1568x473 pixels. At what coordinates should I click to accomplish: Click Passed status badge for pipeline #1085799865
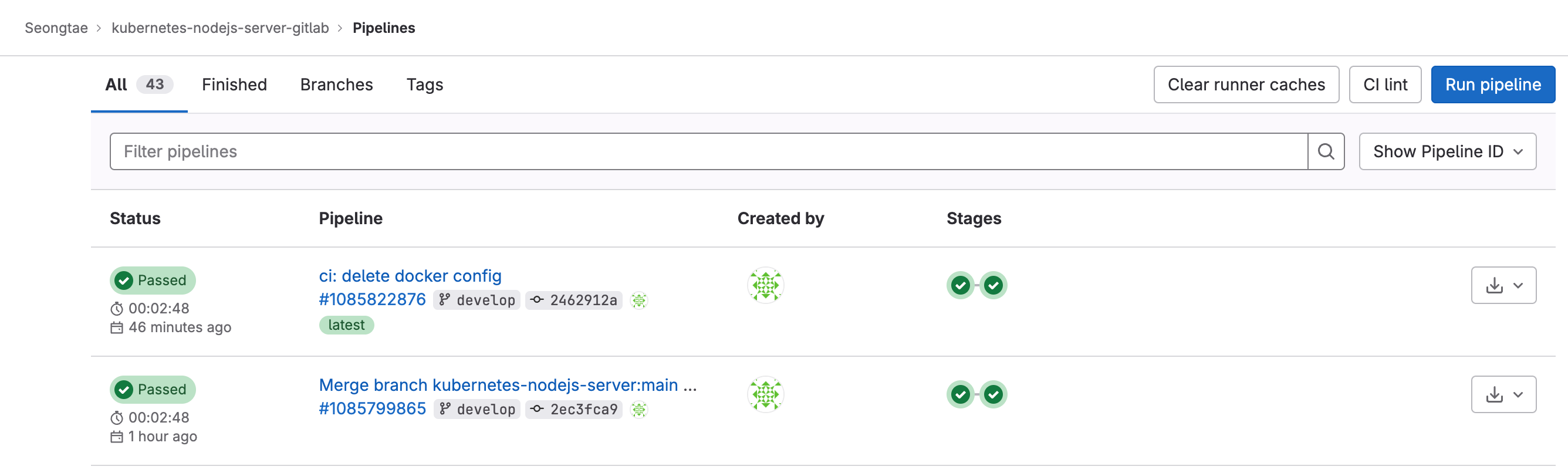coord(153,390)
